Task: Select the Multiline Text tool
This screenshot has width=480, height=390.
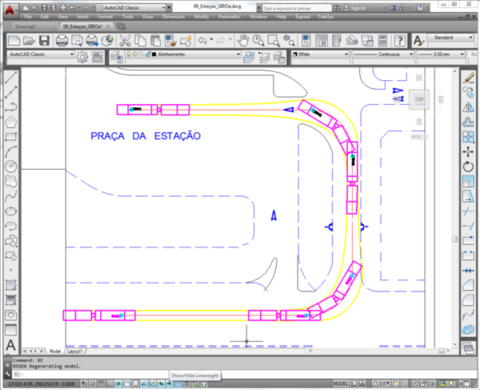Action: (x=11, y=345)
